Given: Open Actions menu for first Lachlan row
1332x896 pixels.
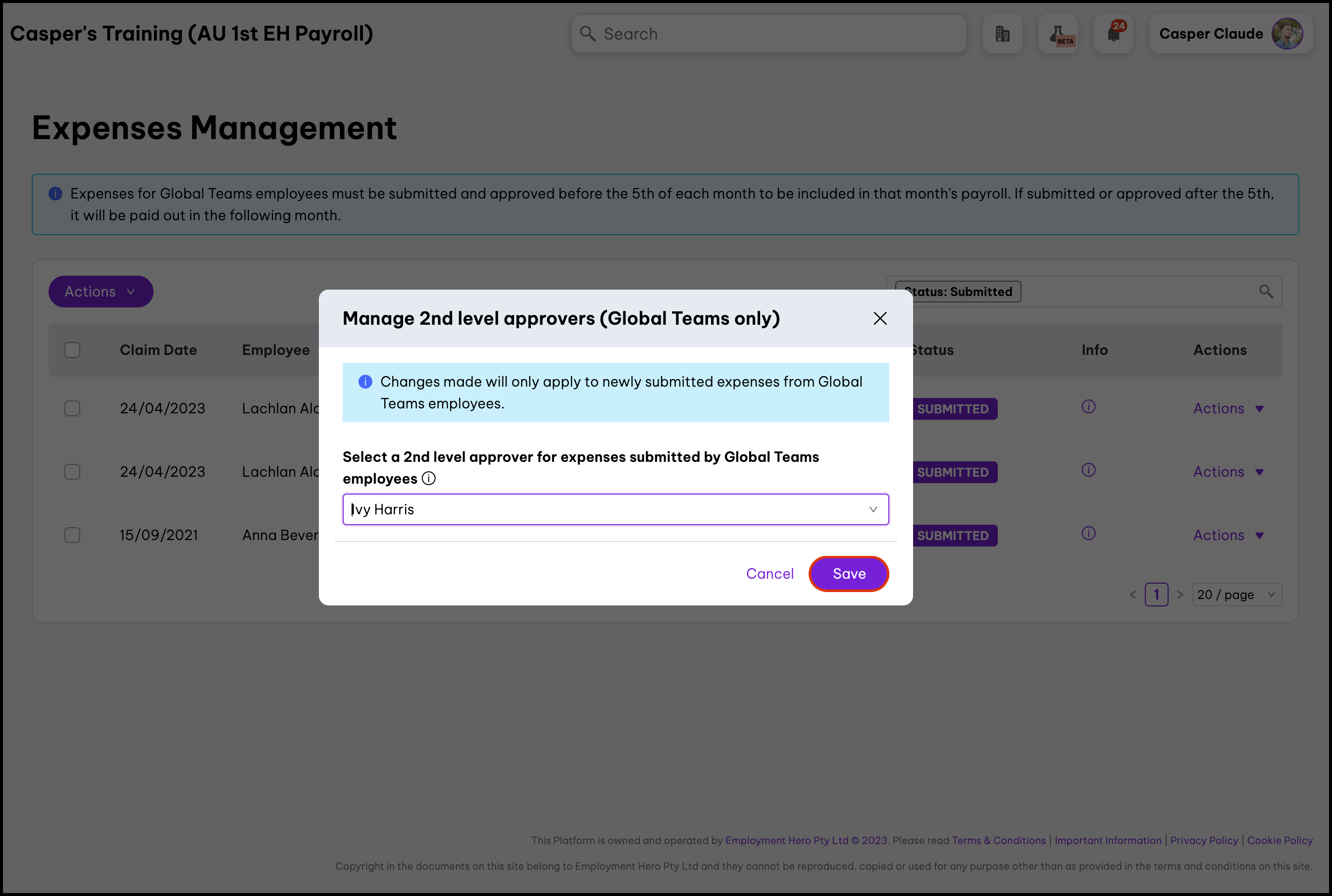Looking at the screenshot, I should [1228, 408].
